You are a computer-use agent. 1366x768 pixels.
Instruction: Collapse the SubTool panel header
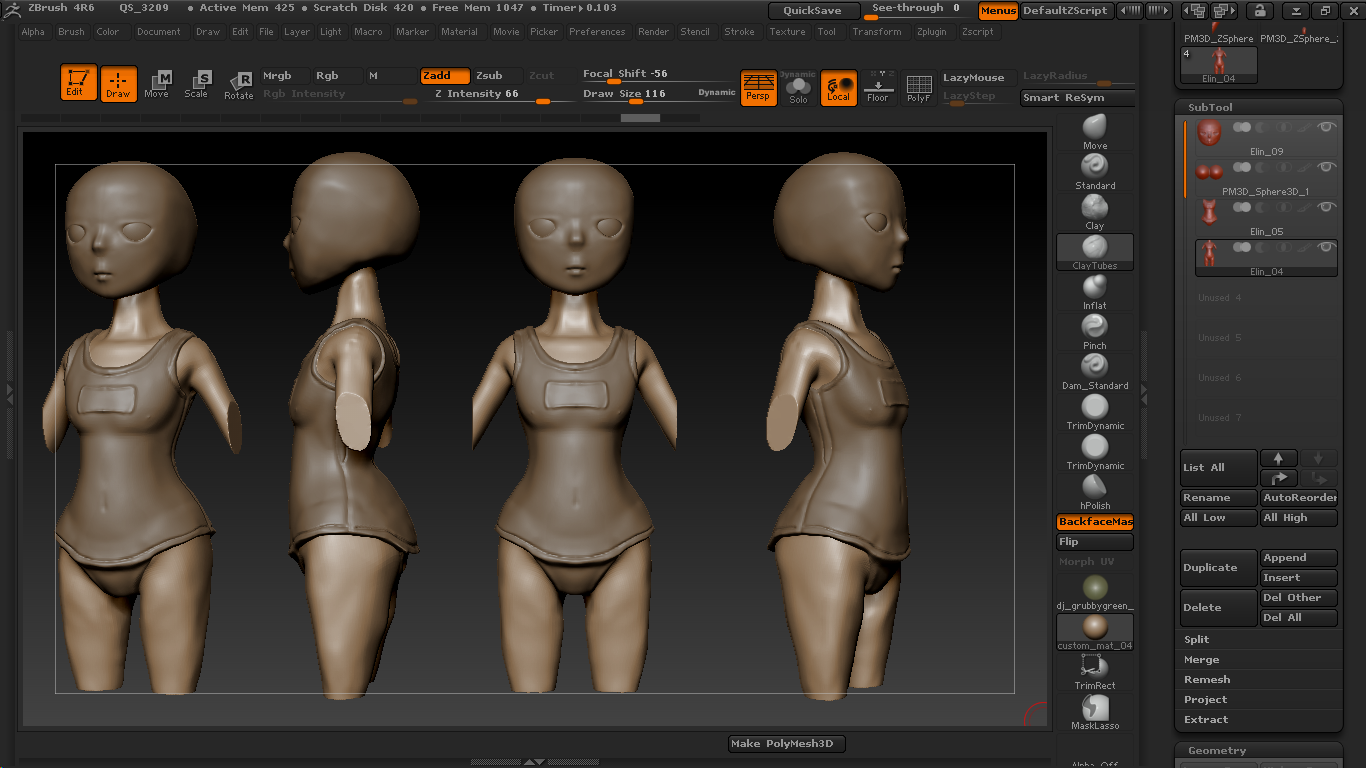(1210, 107)
